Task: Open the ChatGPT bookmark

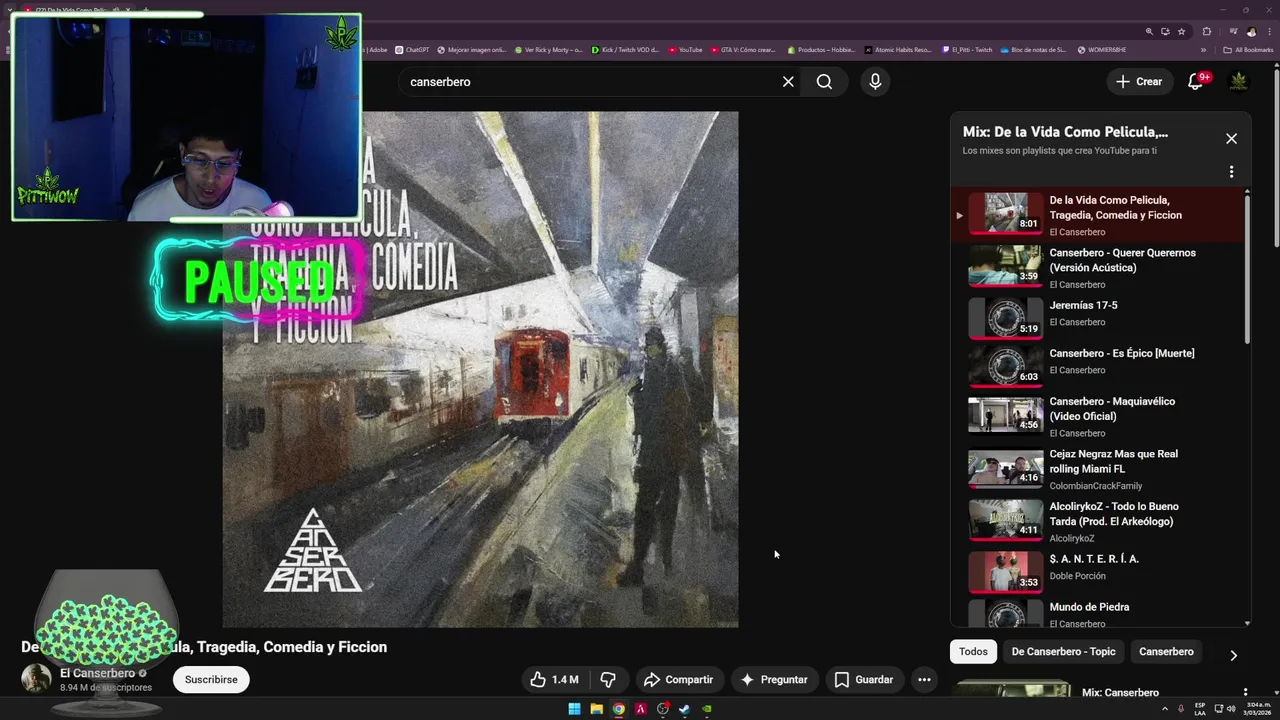Action: (x=412, y=50)
